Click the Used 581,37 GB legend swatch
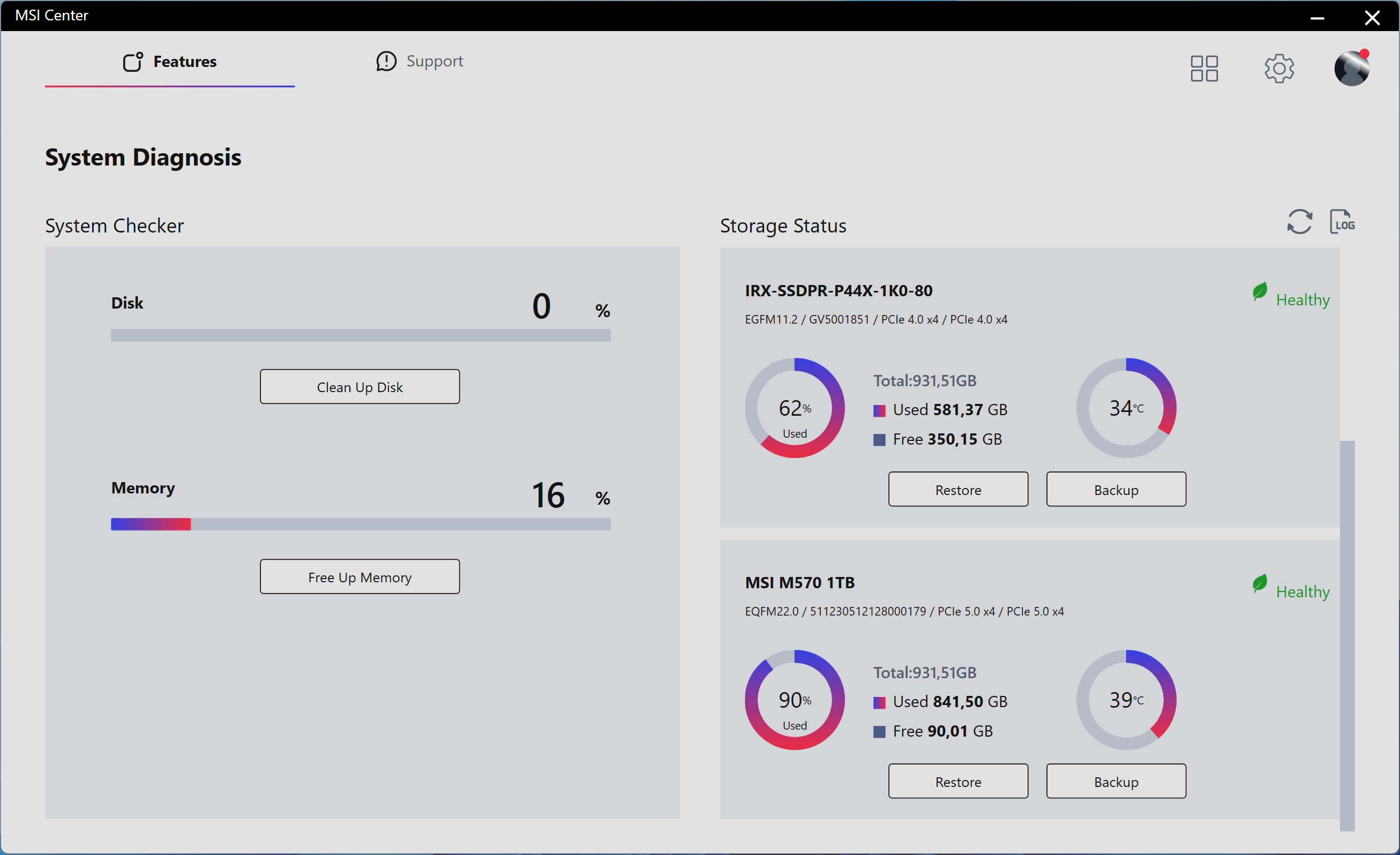1400x855 pixels. click(x=879, y=411)
